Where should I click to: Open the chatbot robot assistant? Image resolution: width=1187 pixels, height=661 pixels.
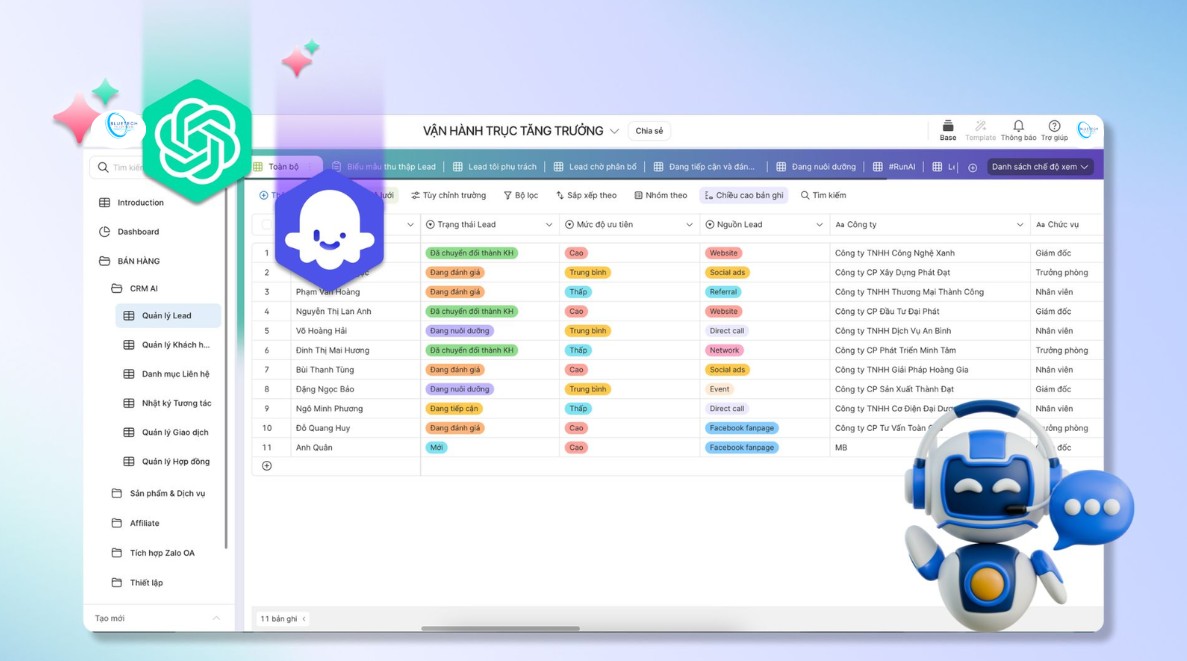[999, 515]
